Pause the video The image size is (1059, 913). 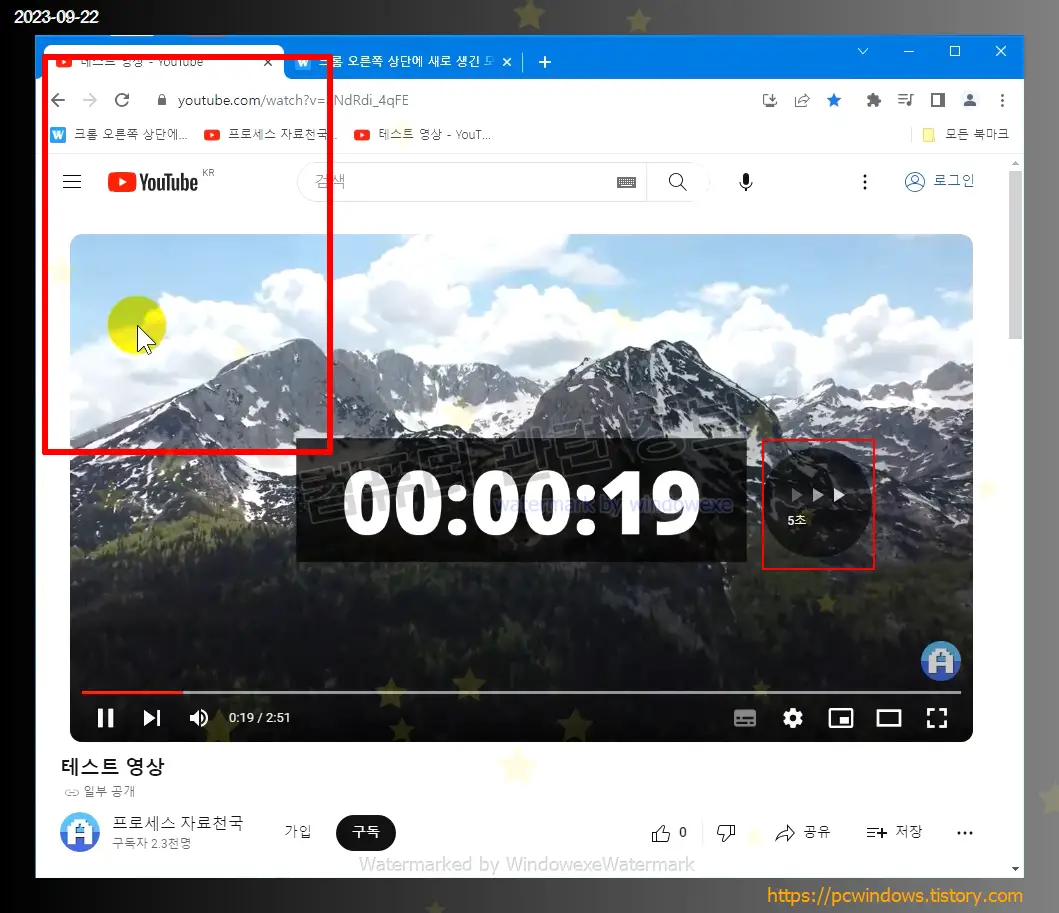click(x=105, y=718)
